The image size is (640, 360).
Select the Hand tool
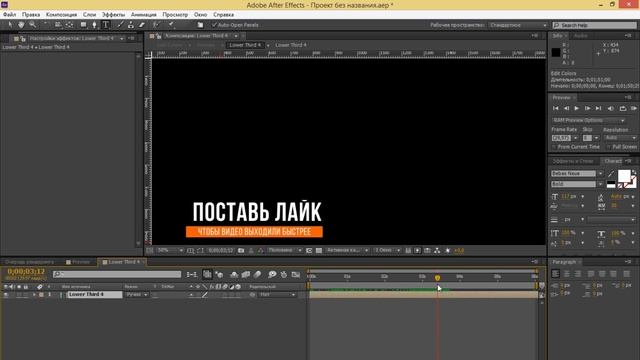point(21,25)
